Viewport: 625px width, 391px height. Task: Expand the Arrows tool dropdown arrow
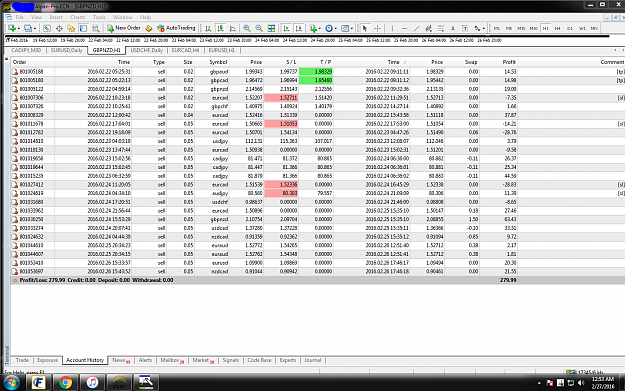pyautogui.click(x=483, y=29)
